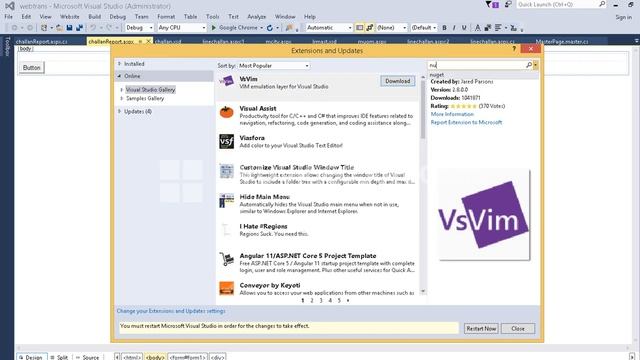Screen dimensions: 640x360
Task: Go to results page 3
Action: (x=321, y=300)
